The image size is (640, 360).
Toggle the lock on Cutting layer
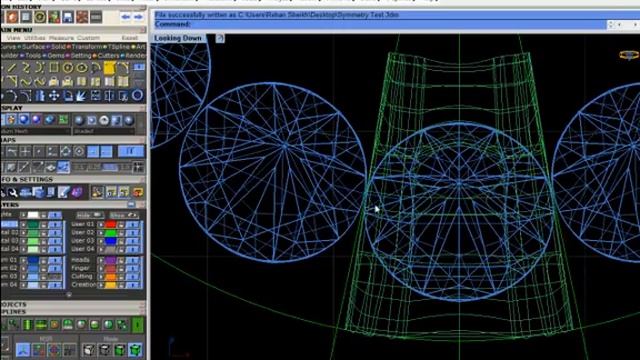121,277
